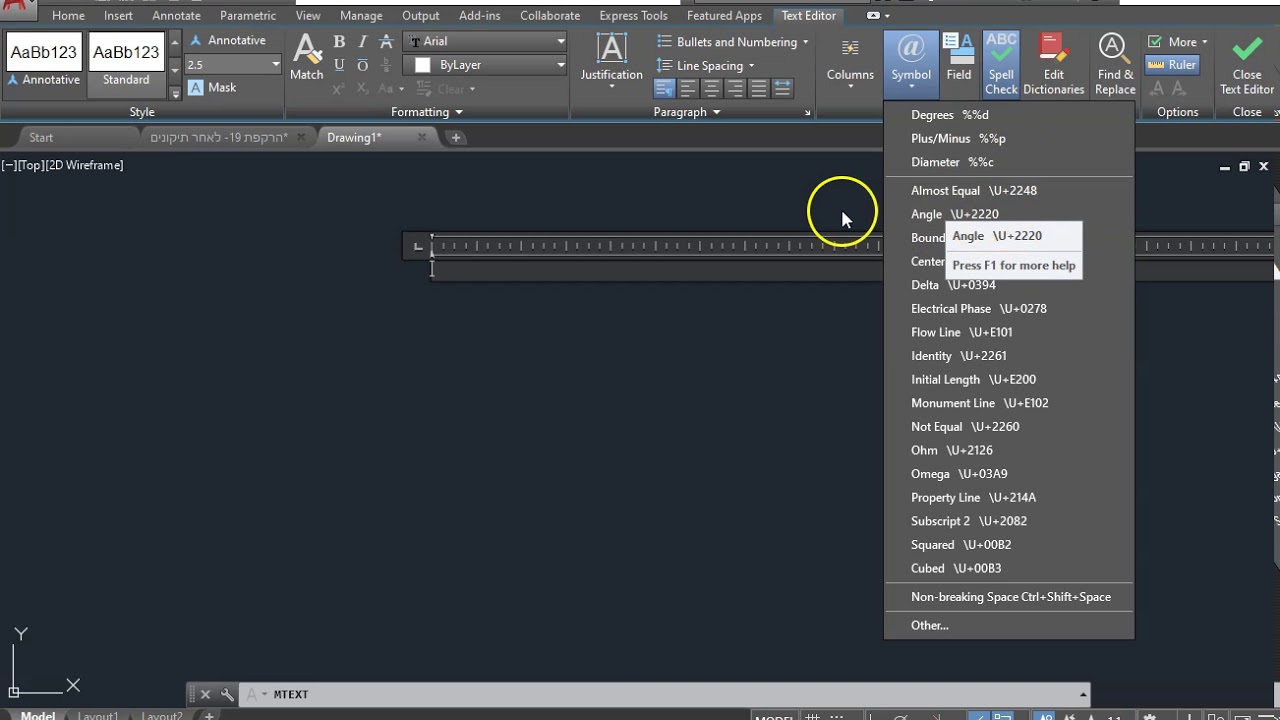Expand the text style gallery
This screenshot has height=720, width=1280.
pyautogui.click(x=176, y=93)
